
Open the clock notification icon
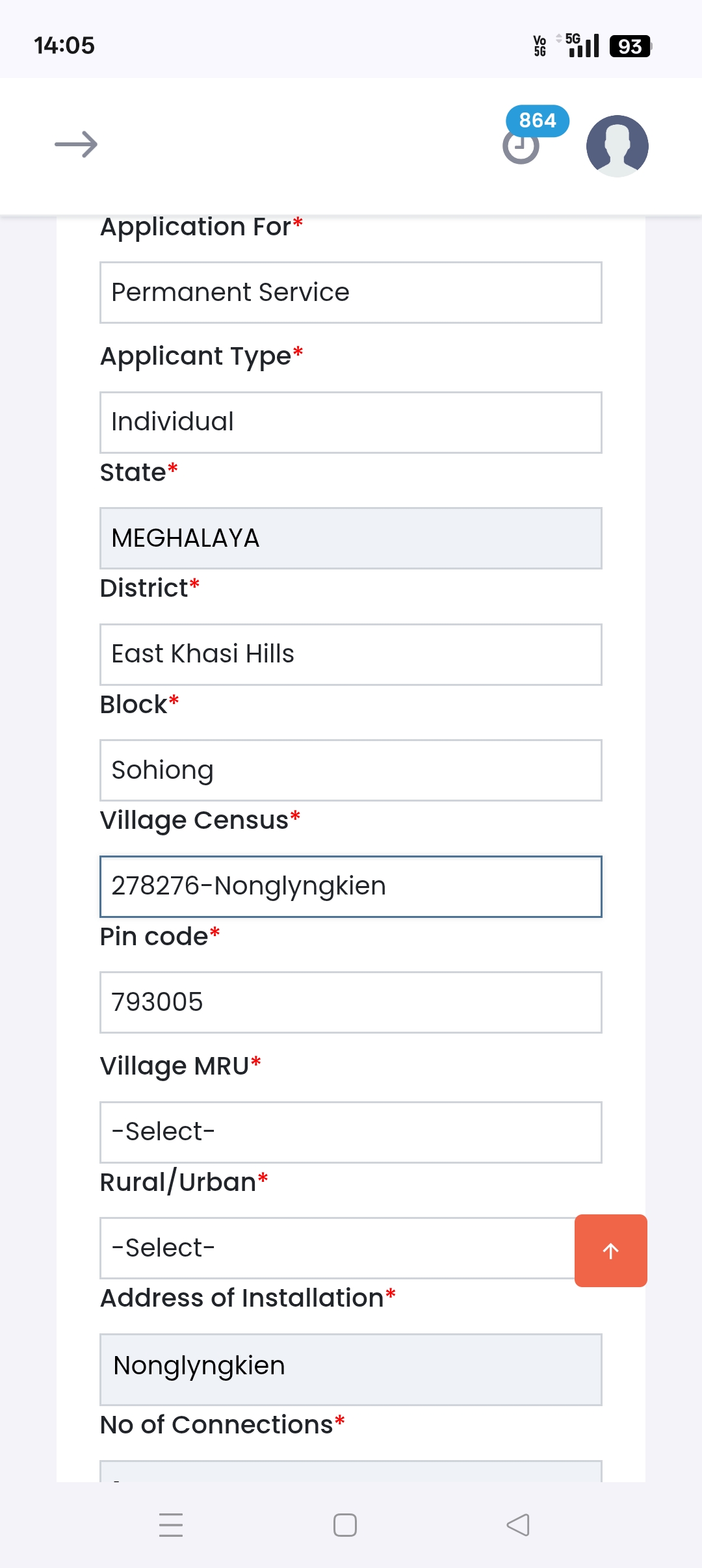(521, 148)
